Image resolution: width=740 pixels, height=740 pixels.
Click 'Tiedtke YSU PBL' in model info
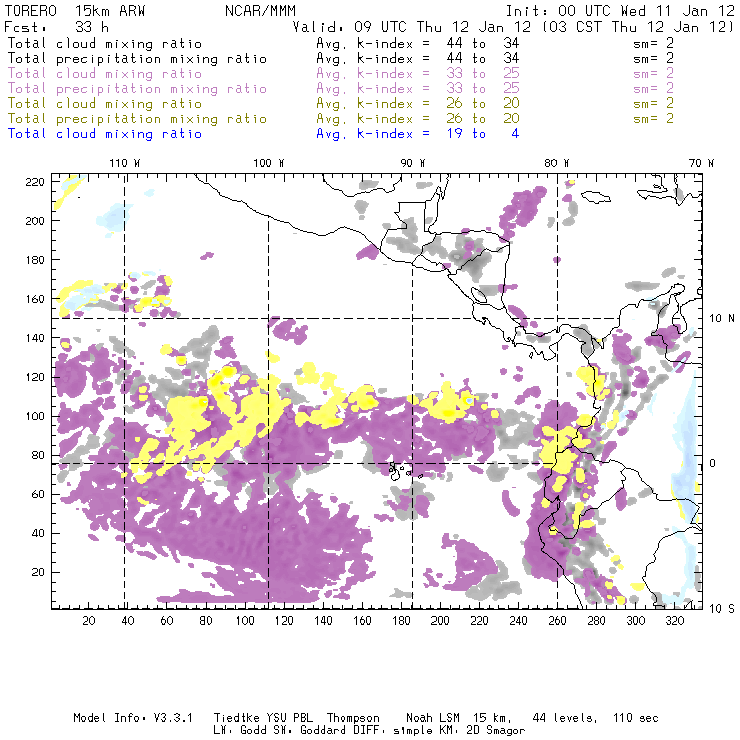coord(263,718)
